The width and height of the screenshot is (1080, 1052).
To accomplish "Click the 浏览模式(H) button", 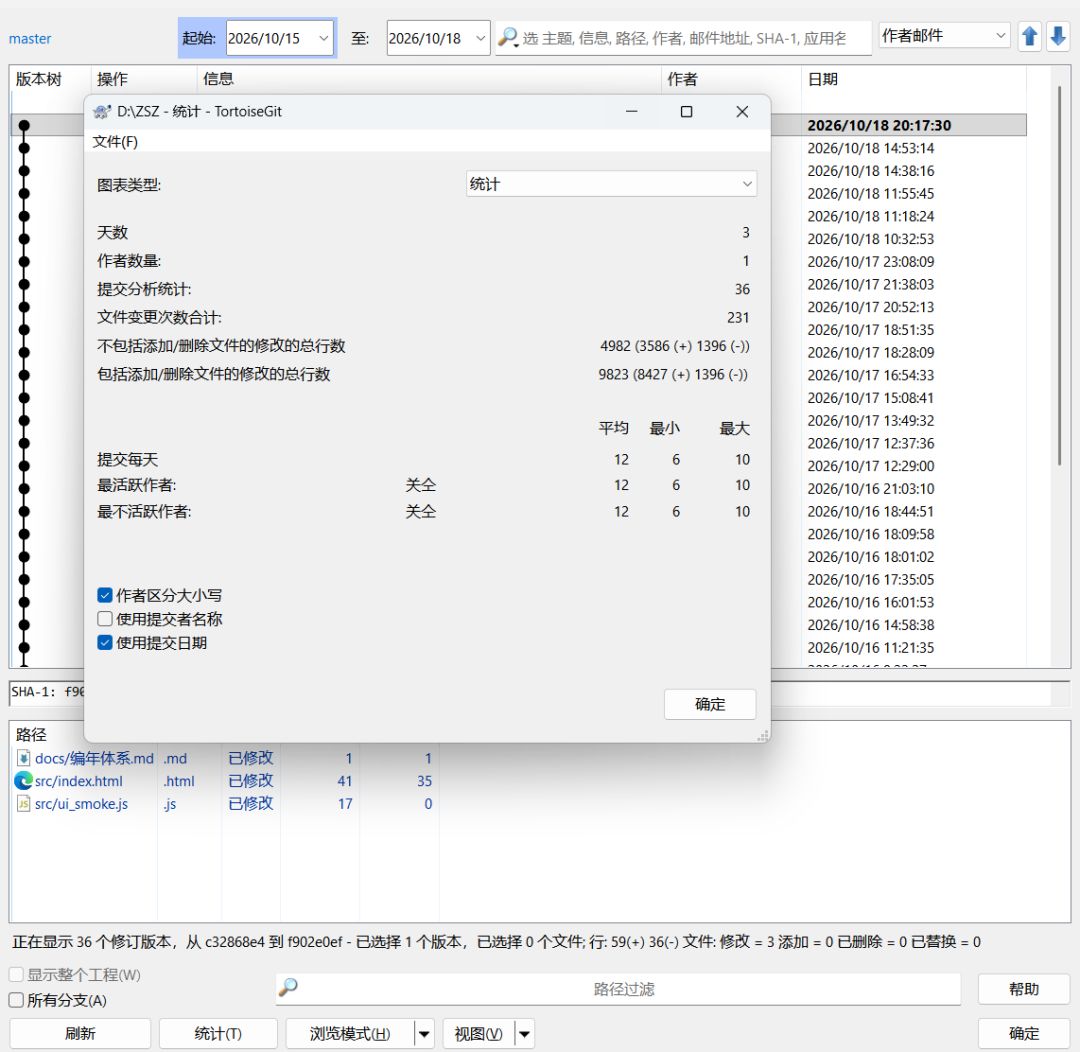I will pyautogui.click(x=350, y=1033).
